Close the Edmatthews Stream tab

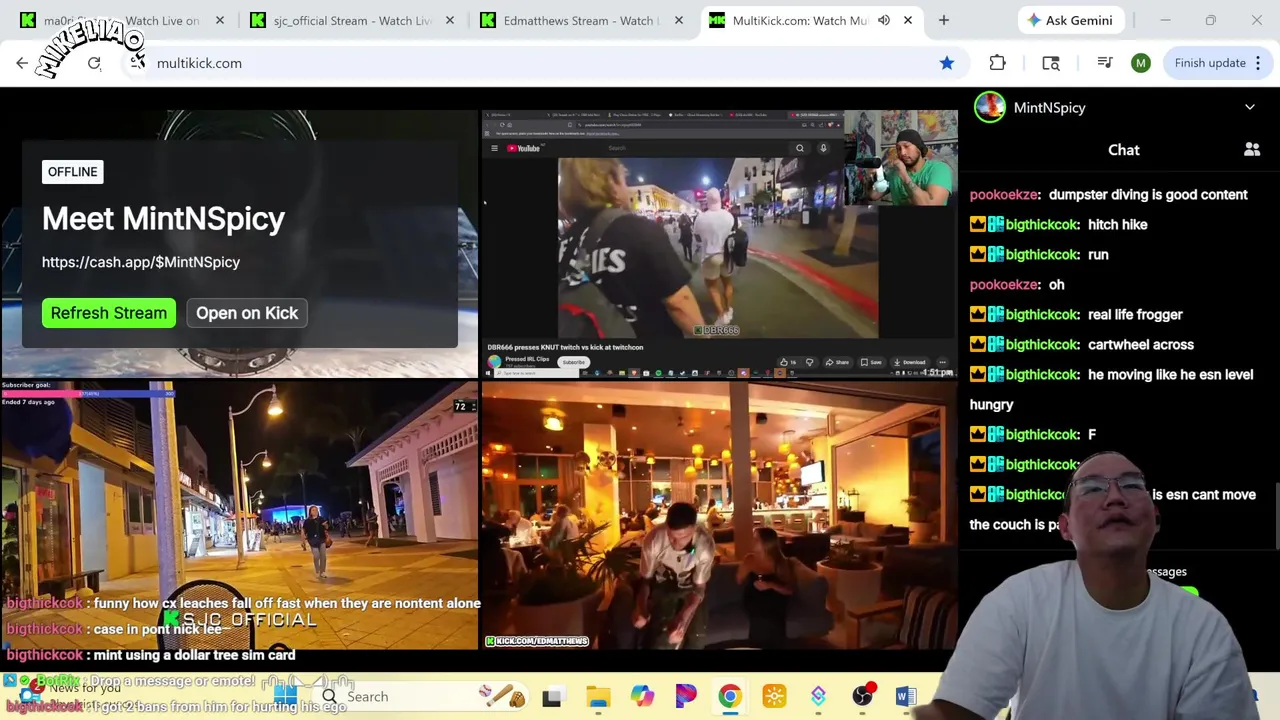pos(679,20)
